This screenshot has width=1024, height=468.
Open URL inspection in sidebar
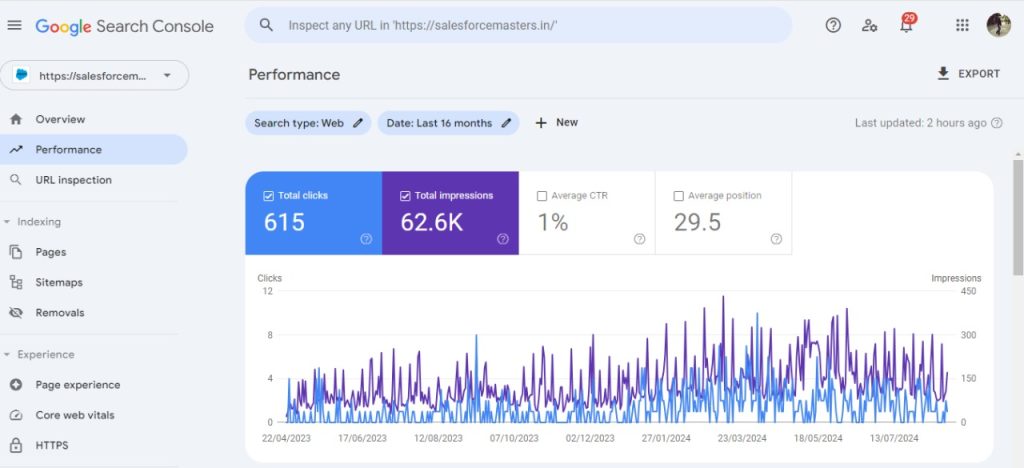pyautogui.click(x=93, y=179)
